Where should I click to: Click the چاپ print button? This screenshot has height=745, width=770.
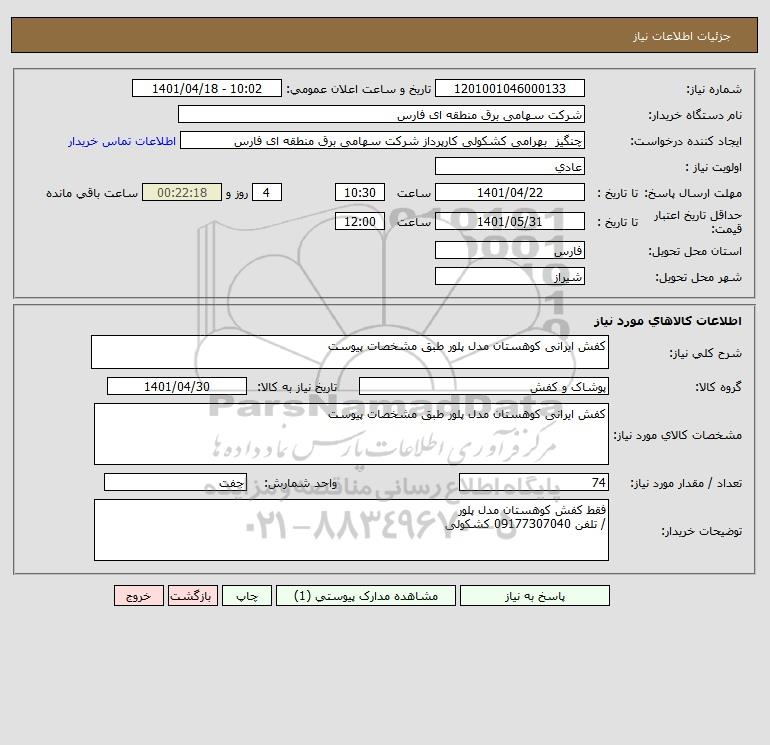pyautogui.click(x=247, y=596)
